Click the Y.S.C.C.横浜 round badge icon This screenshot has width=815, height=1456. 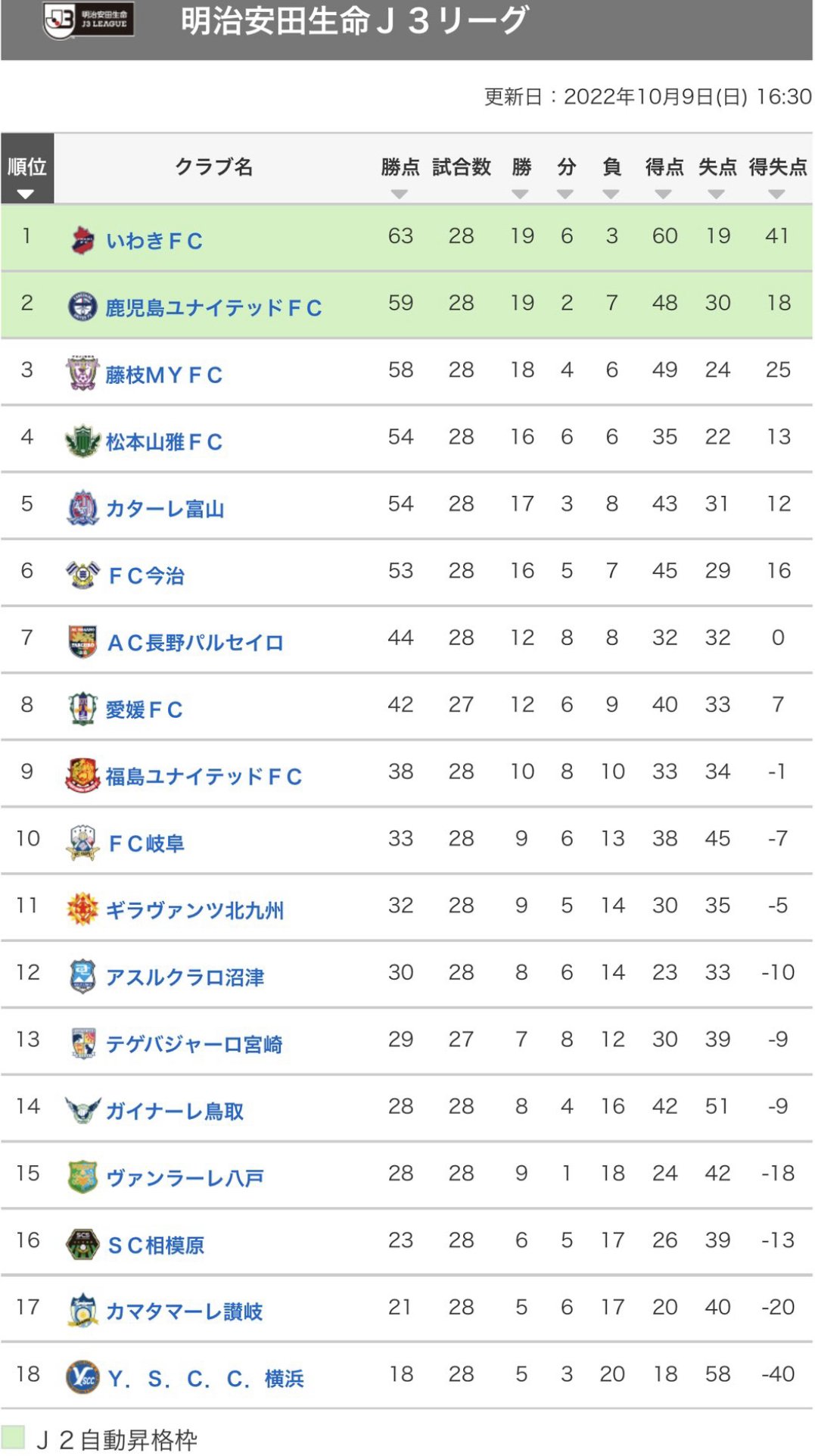[82, 1377]
